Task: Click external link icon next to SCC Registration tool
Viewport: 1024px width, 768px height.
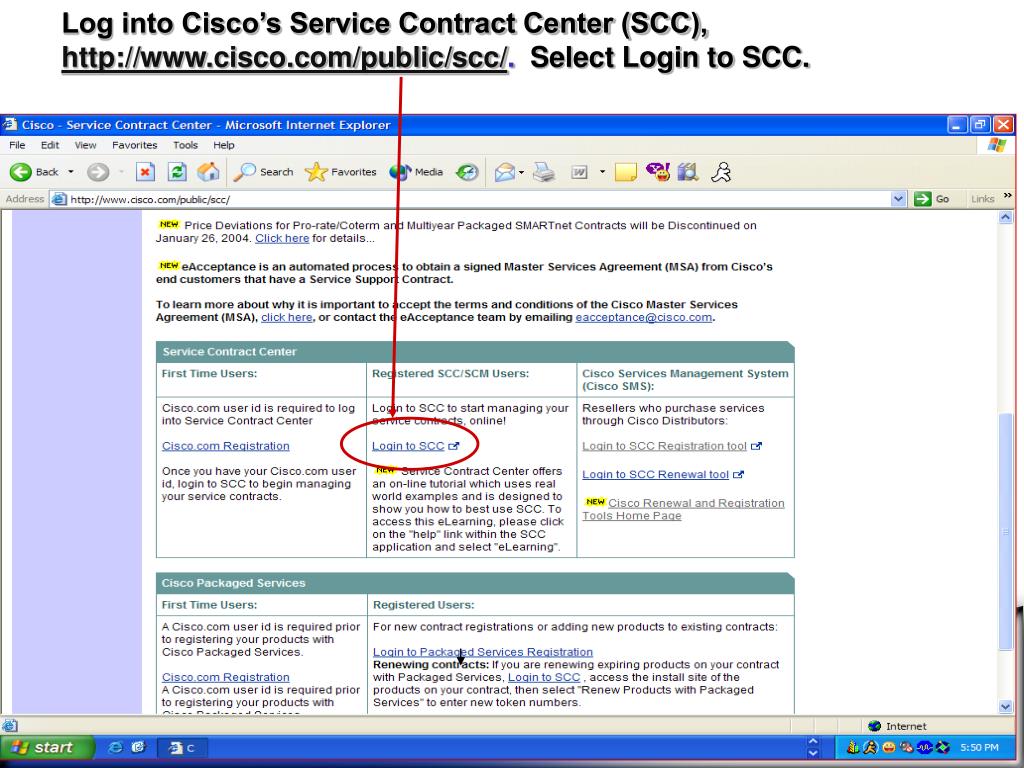Action: [756, 446]
